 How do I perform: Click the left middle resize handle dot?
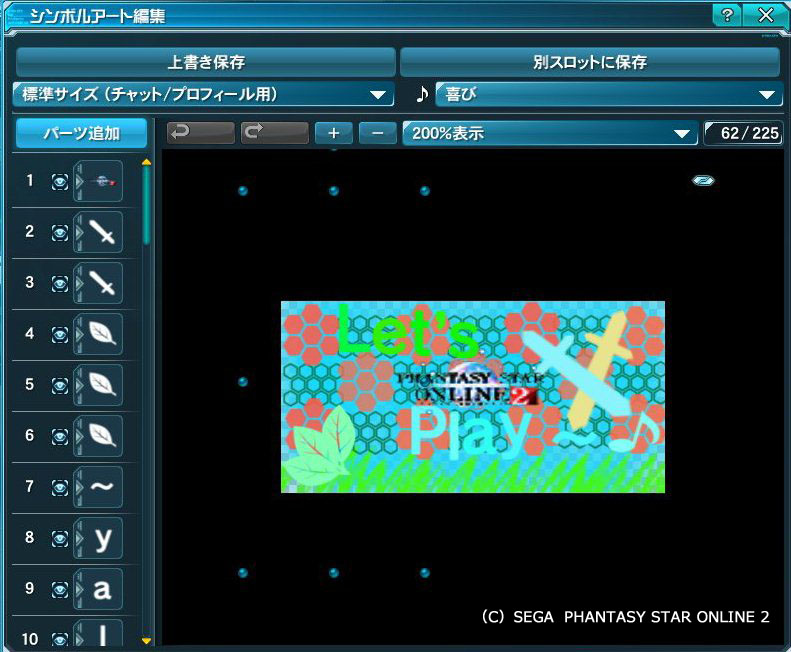click(243, 382)
